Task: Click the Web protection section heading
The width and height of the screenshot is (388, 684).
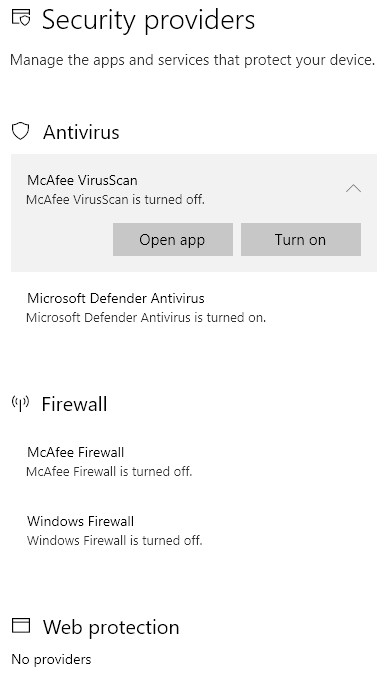Action: point(111,627)
